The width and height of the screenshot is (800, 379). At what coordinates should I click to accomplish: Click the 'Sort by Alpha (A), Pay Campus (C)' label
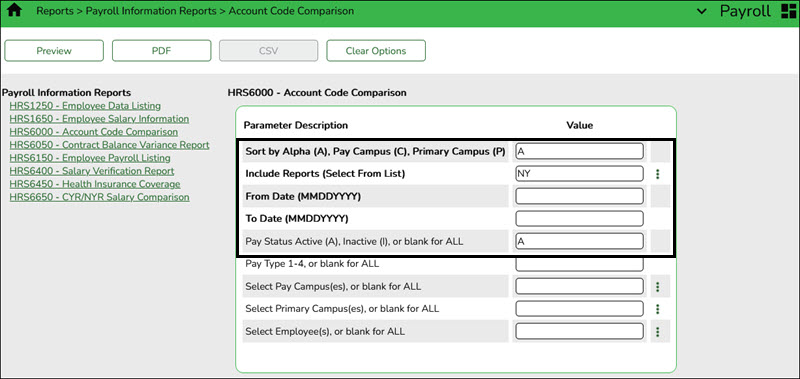click(376, 151)
